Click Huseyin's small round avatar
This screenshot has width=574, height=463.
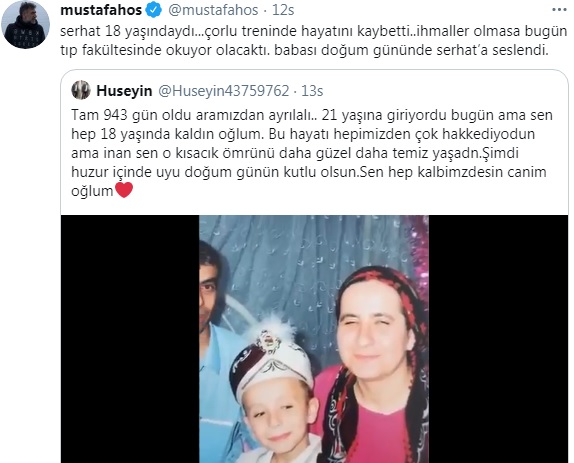click(81, 90)
